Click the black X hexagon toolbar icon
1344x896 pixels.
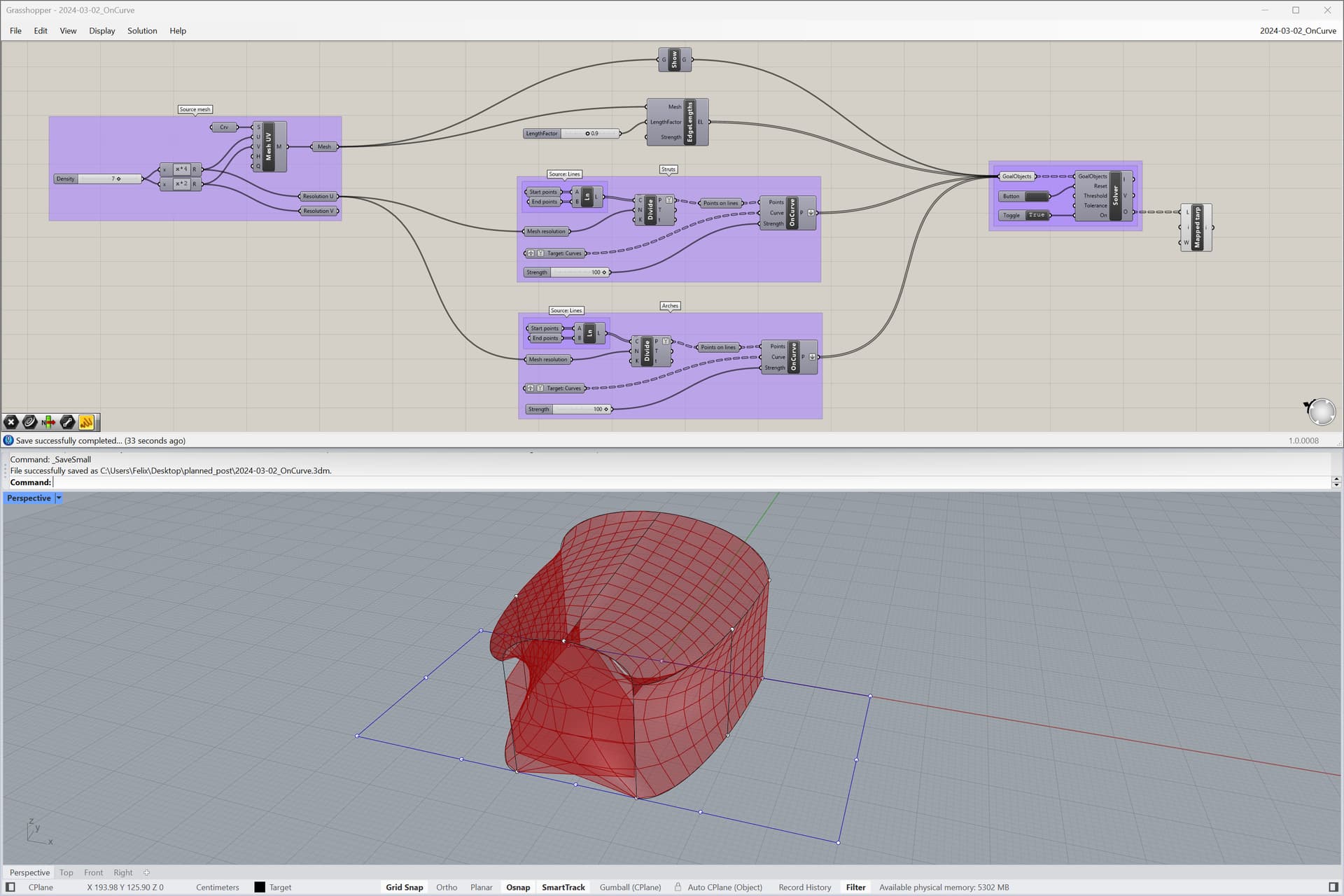click(11, 421)
